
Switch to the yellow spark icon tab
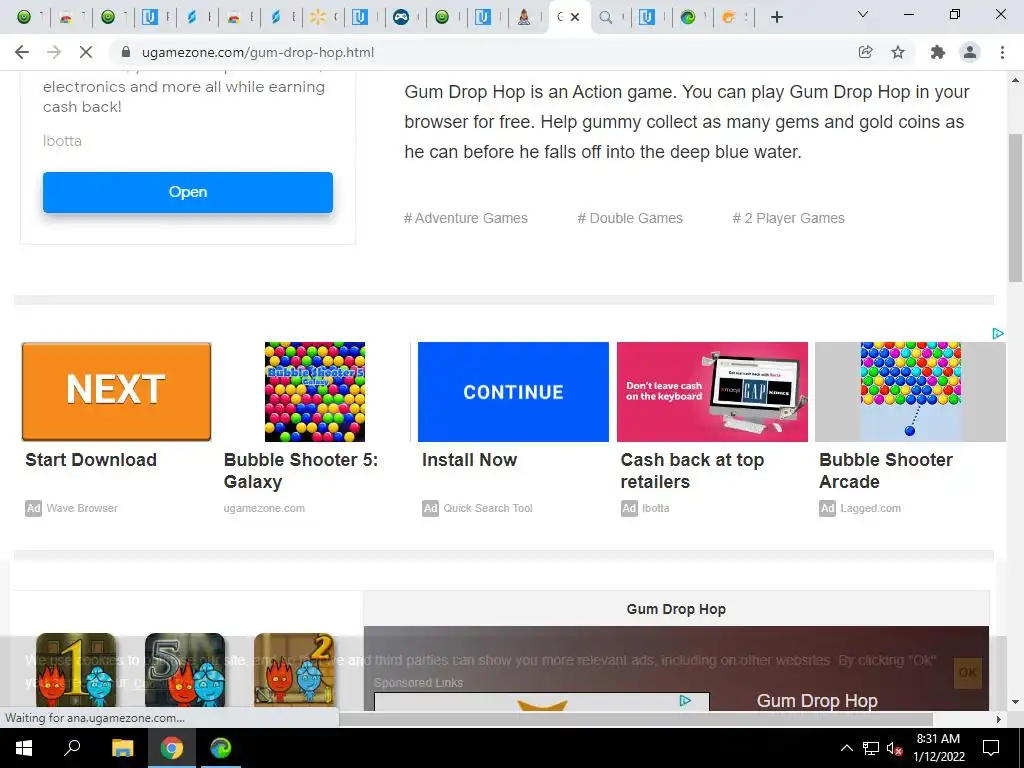pos(317,17)
